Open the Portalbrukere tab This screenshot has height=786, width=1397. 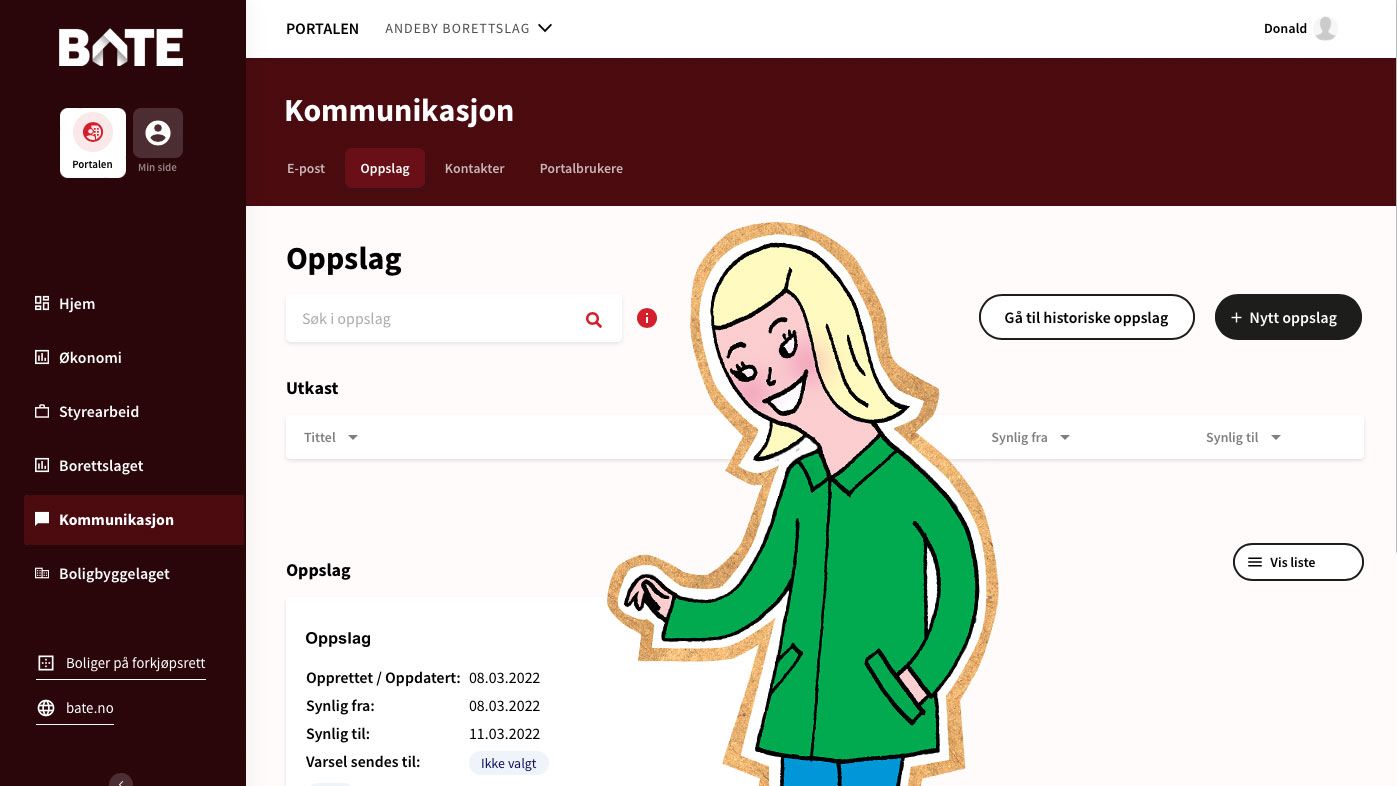[x=581, y=168]
